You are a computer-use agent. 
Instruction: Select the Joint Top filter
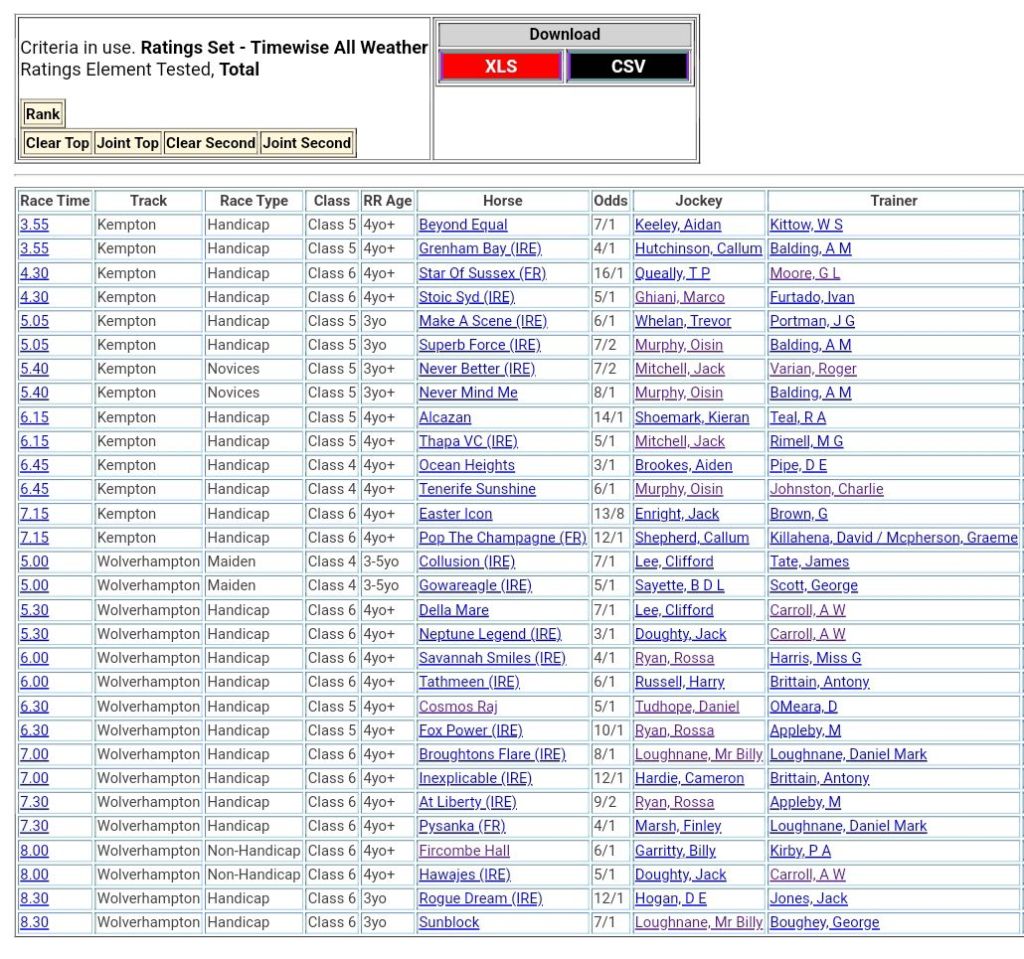(127, 143)
